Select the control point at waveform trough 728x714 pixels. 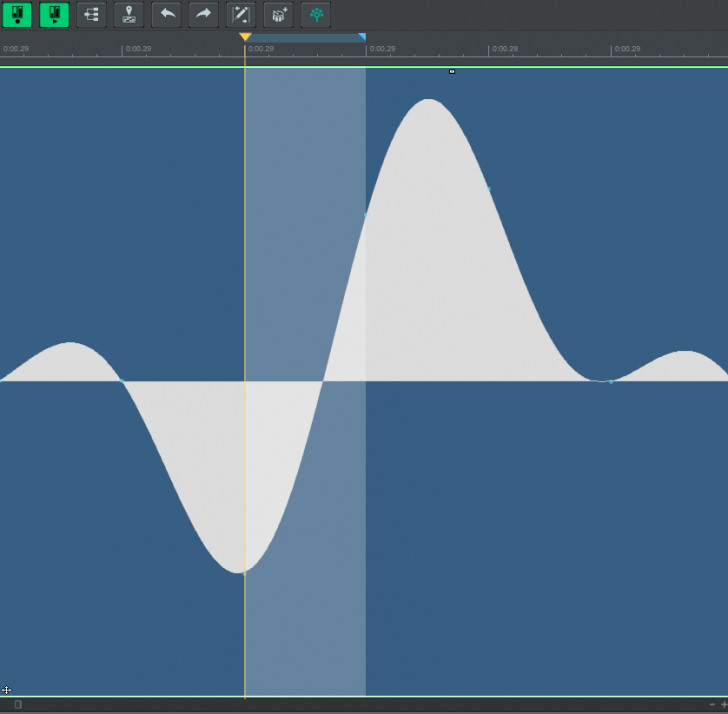[244, 573]
